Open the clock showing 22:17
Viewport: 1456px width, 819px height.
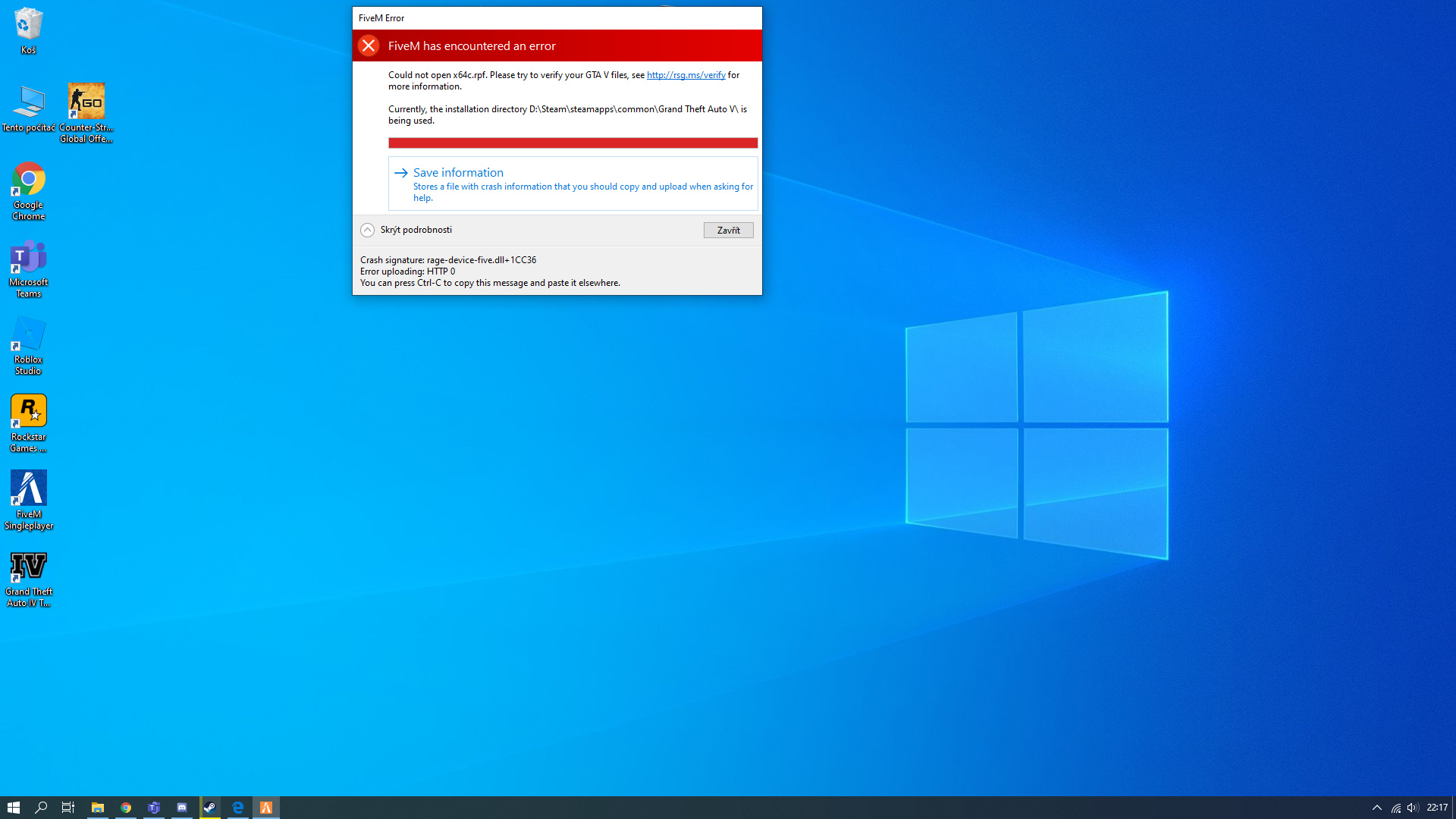click(1437, 808)
